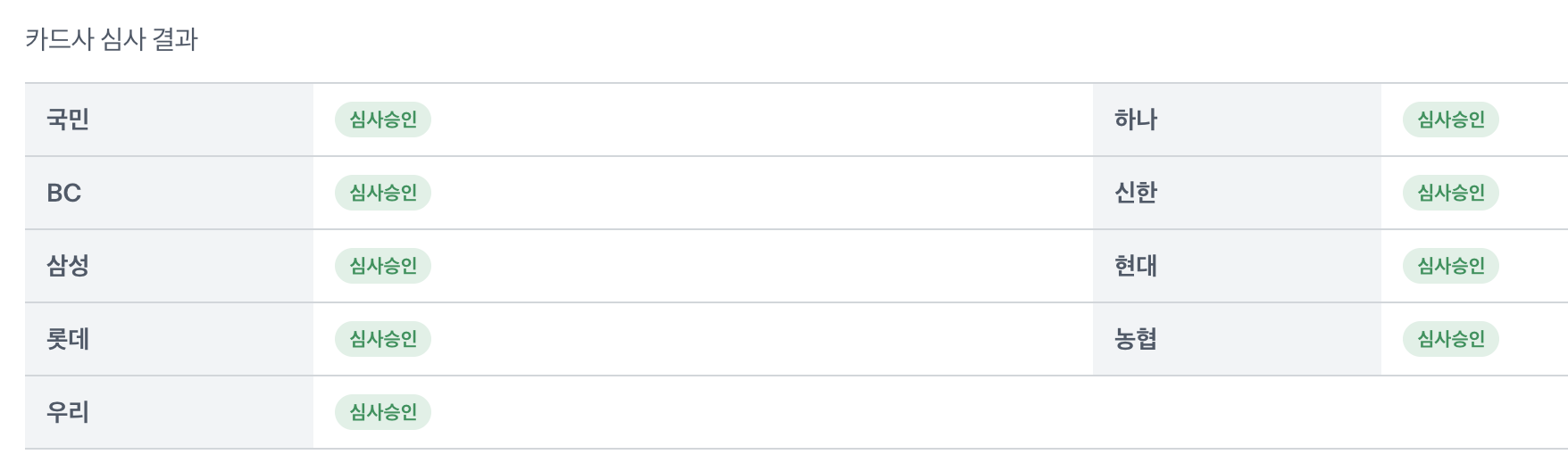Select the 신한 심사승인 status badge

point(1451,193)
